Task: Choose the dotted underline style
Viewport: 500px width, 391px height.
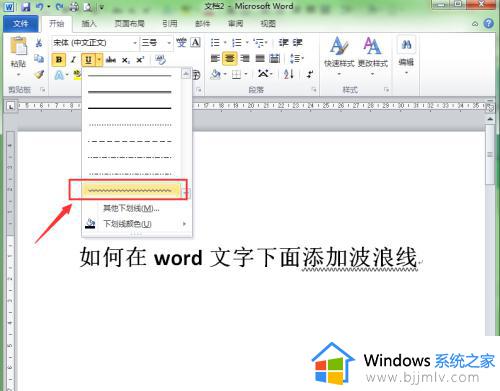Action: click(130, 125)
